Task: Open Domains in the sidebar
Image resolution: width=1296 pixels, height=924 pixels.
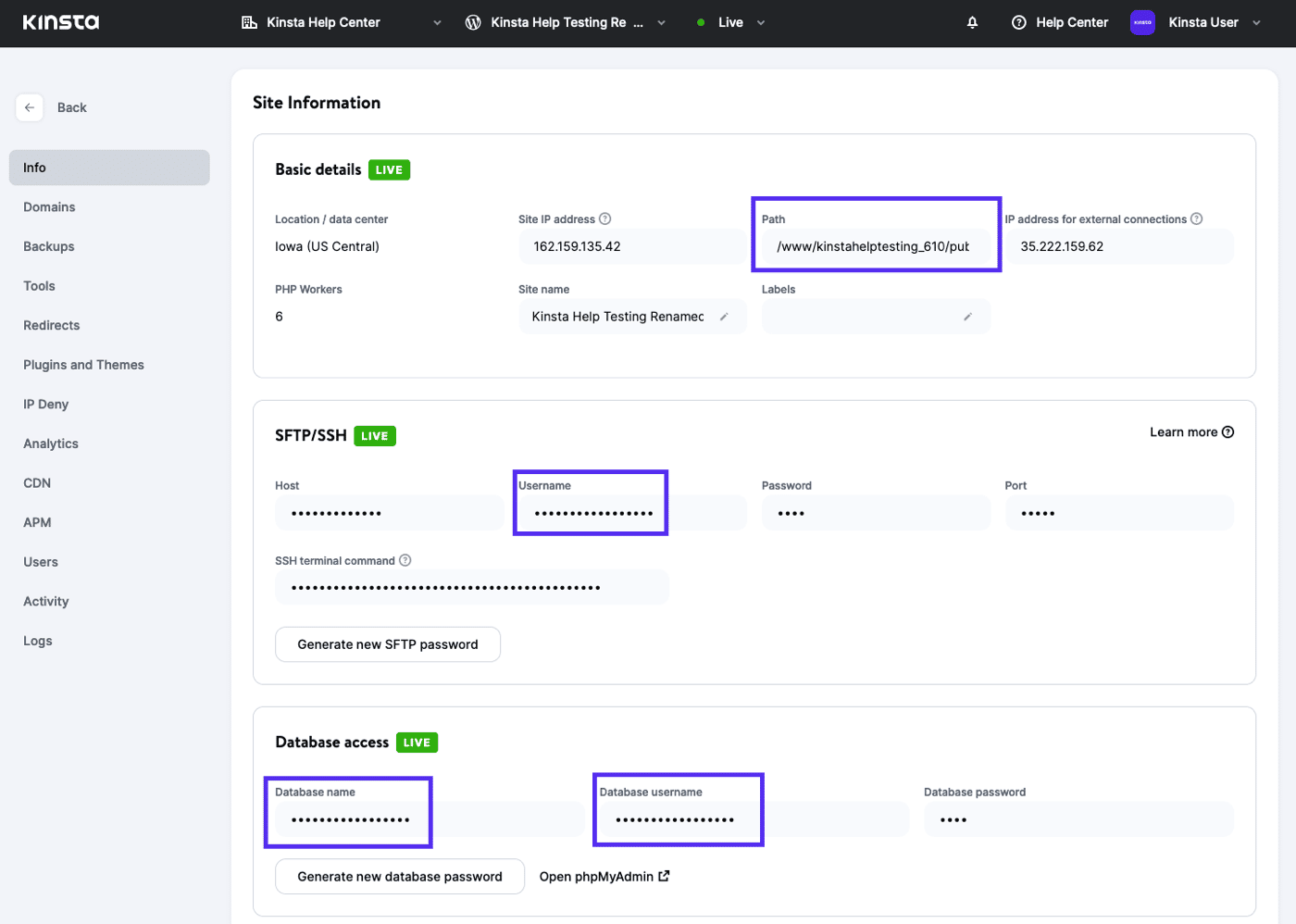Action: tap(49, 207)
